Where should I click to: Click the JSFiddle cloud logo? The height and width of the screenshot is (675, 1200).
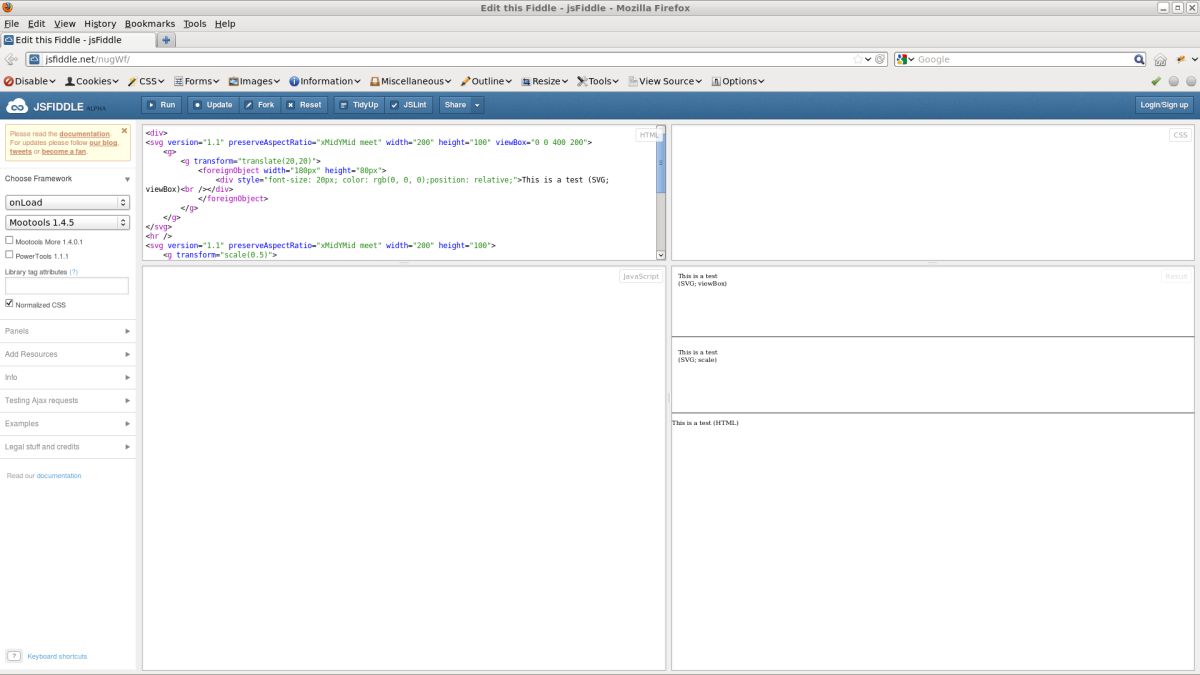pos(17,105)
